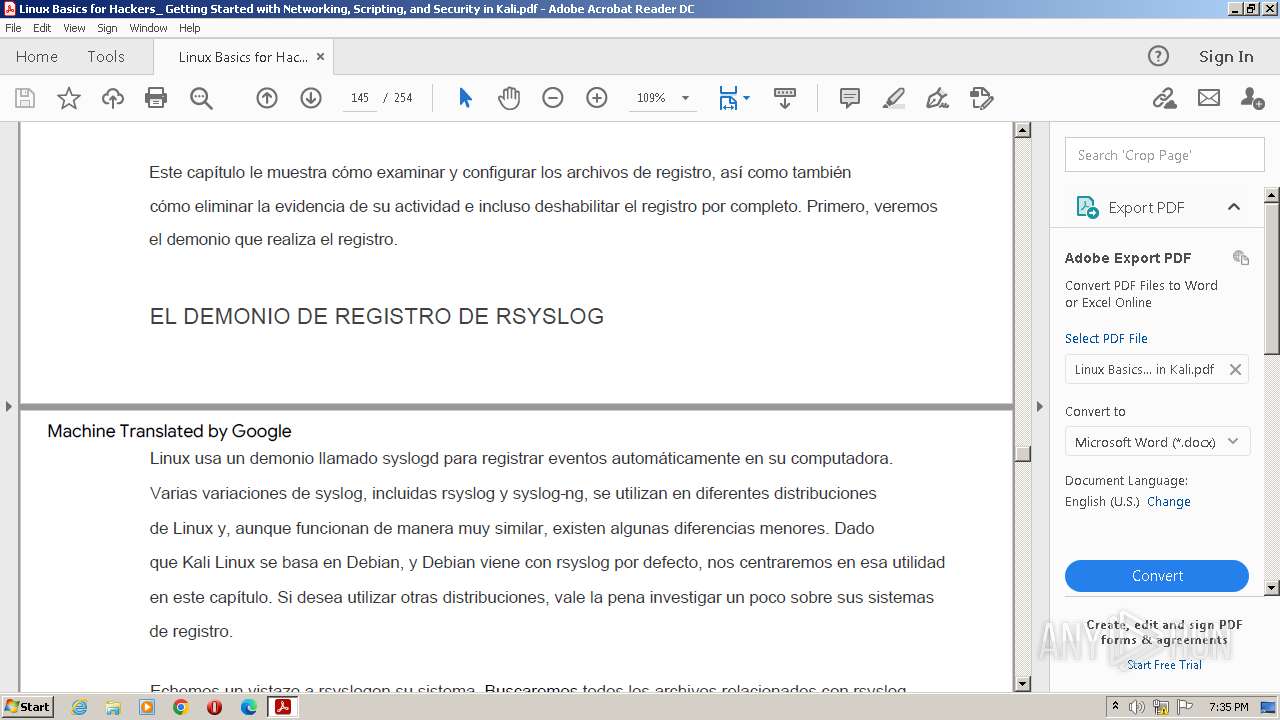Click the read mode keyboard icon
The image size is (1280, 720).
(x=785, y=98)
